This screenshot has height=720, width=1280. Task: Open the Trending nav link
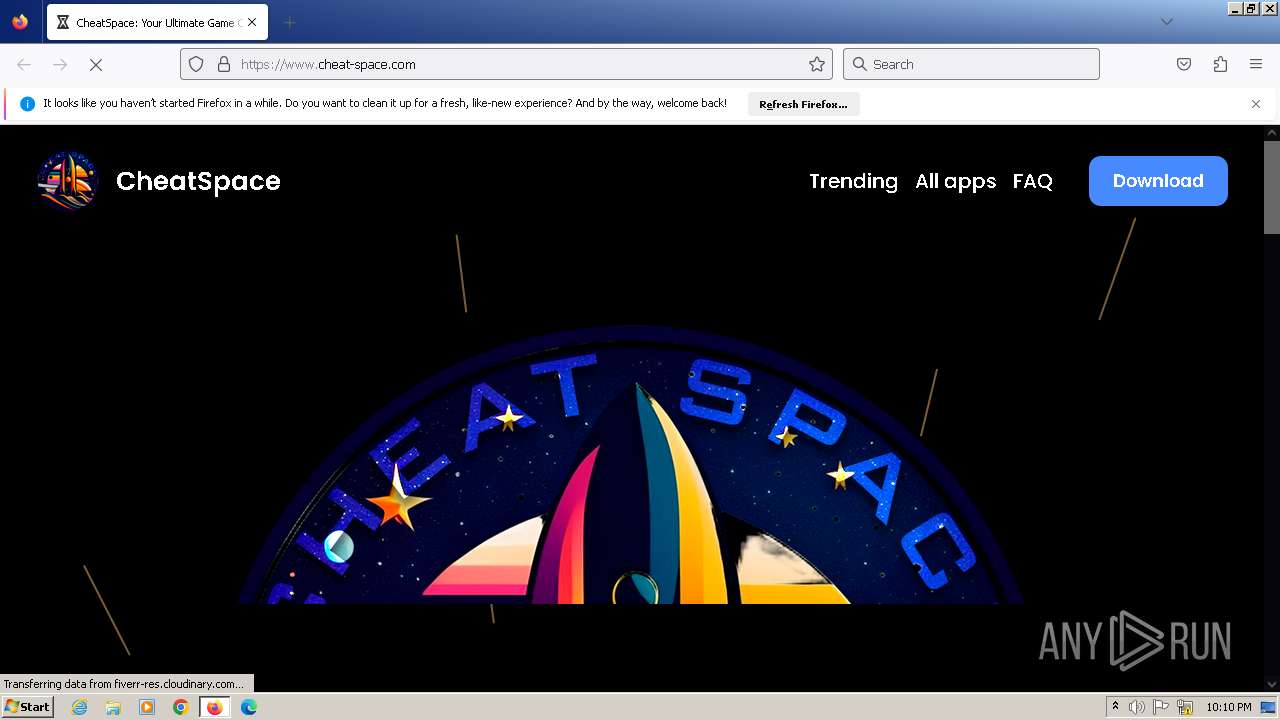tap(853, 181)
